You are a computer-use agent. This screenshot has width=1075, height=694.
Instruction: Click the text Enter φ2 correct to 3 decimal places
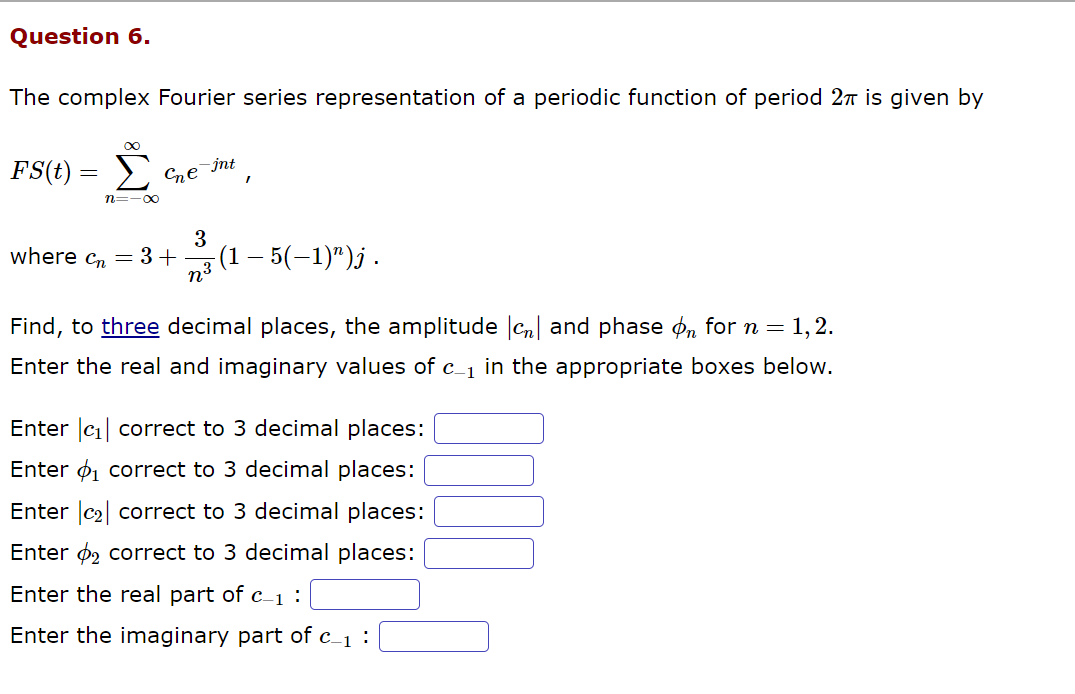[210, 553]
